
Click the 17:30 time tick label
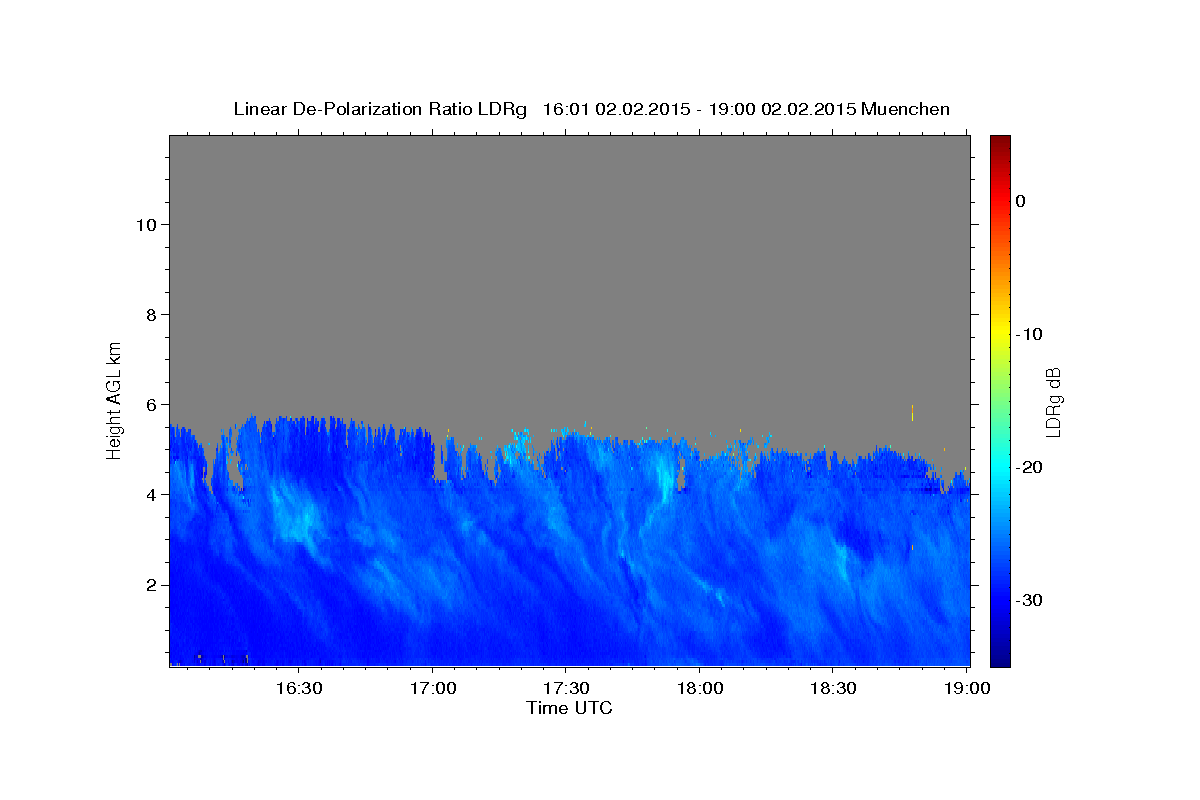coord(565,689)
